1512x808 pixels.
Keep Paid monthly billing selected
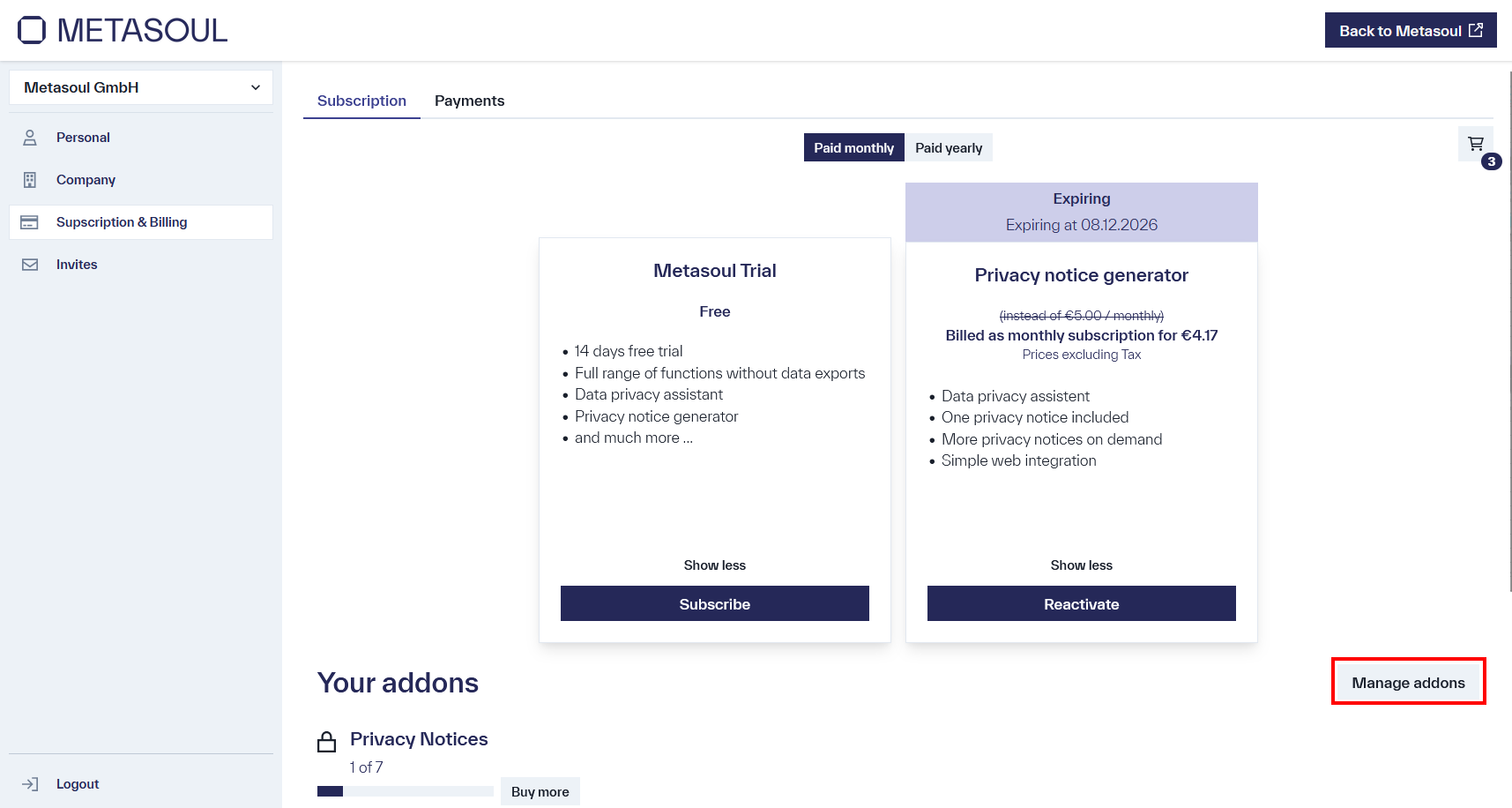point(853,147)
